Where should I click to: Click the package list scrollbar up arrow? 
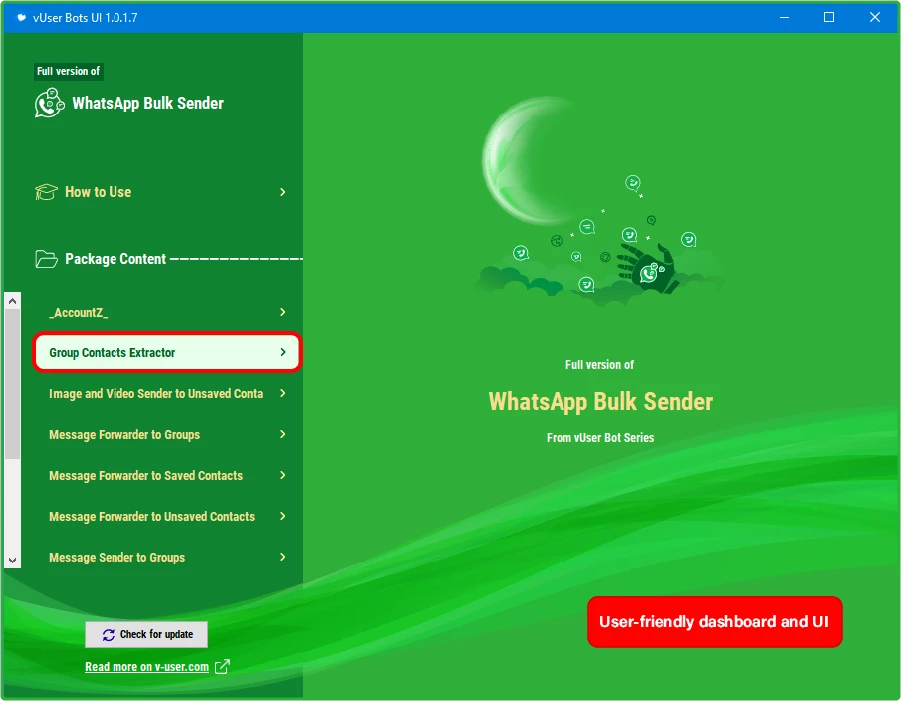[13, 301]
